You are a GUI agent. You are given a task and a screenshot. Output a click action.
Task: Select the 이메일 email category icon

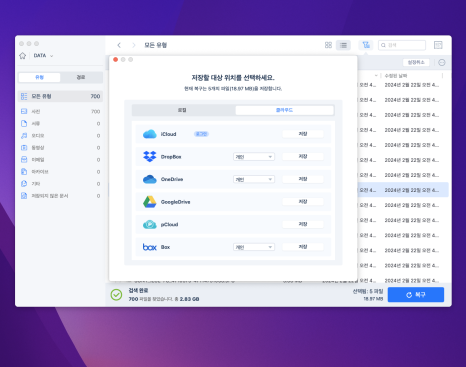(x=24, y=159)
